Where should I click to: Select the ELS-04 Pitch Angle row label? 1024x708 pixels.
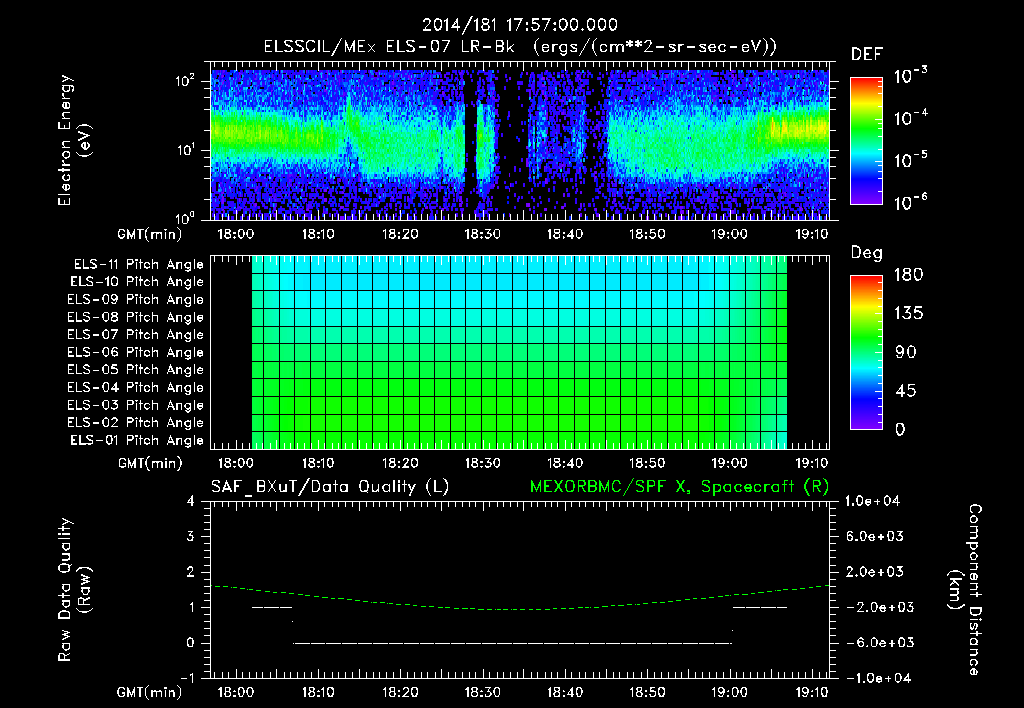tap(136, 387)
